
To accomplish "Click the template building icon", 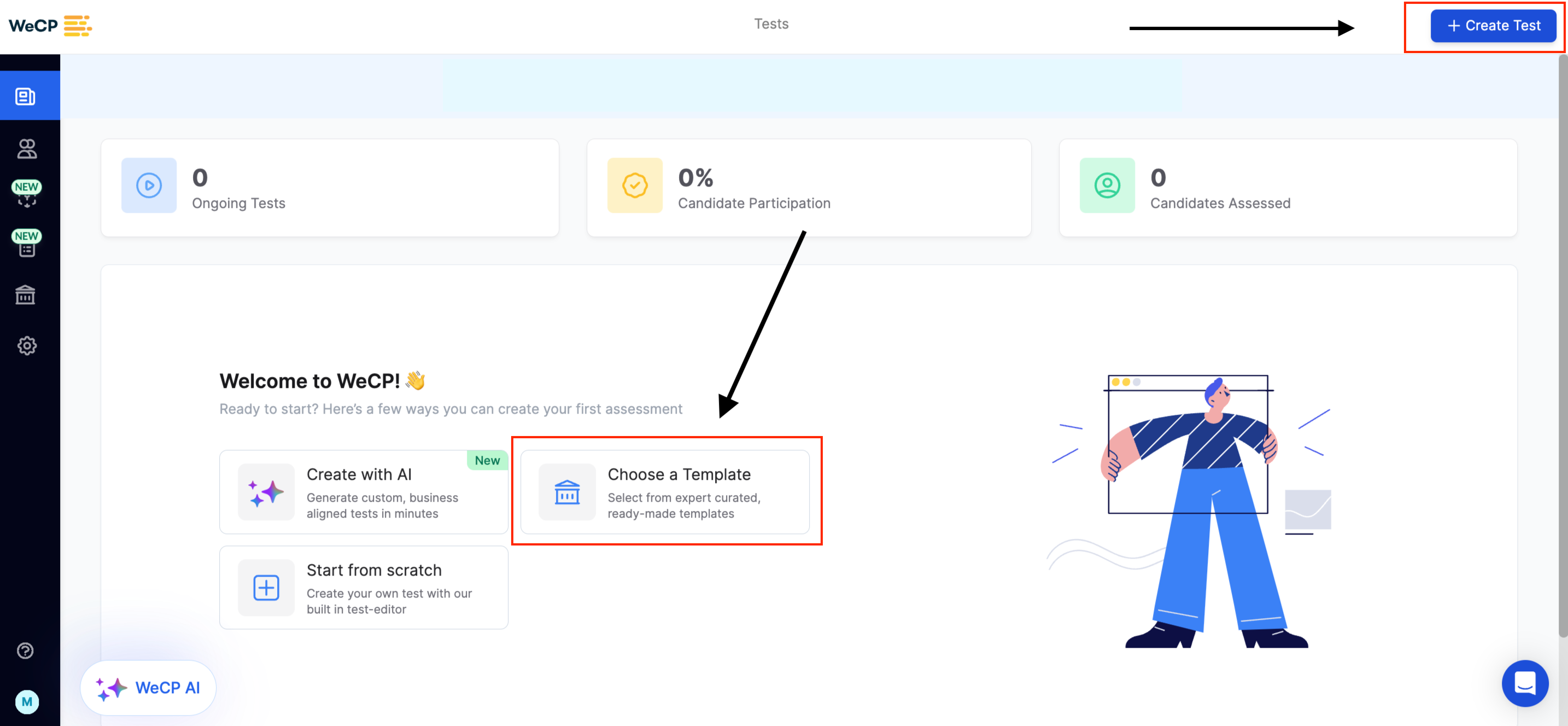I will click(x=567, y=492).
